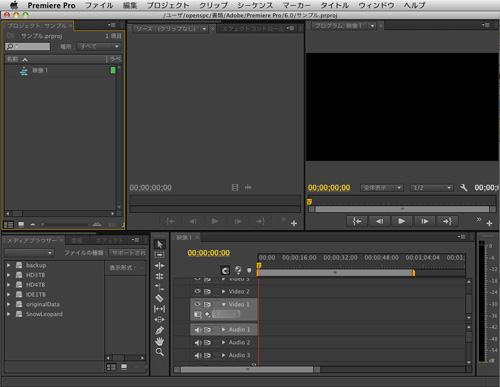Click Project panel thumbnail zoom slider
This screenshot has width=500, height=387.
[64, 225]
